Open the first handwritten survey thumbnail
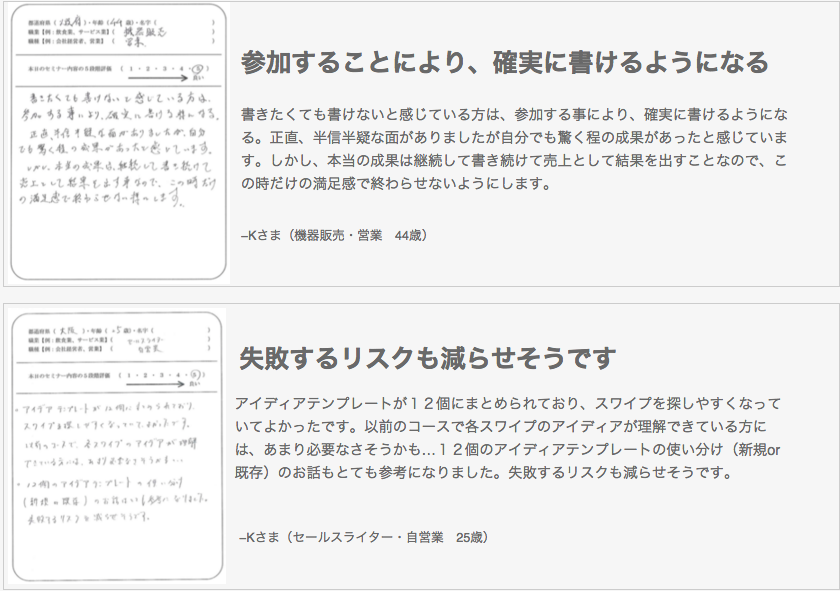840x591 pixels. pyautogui.click(x=118, y=143)
